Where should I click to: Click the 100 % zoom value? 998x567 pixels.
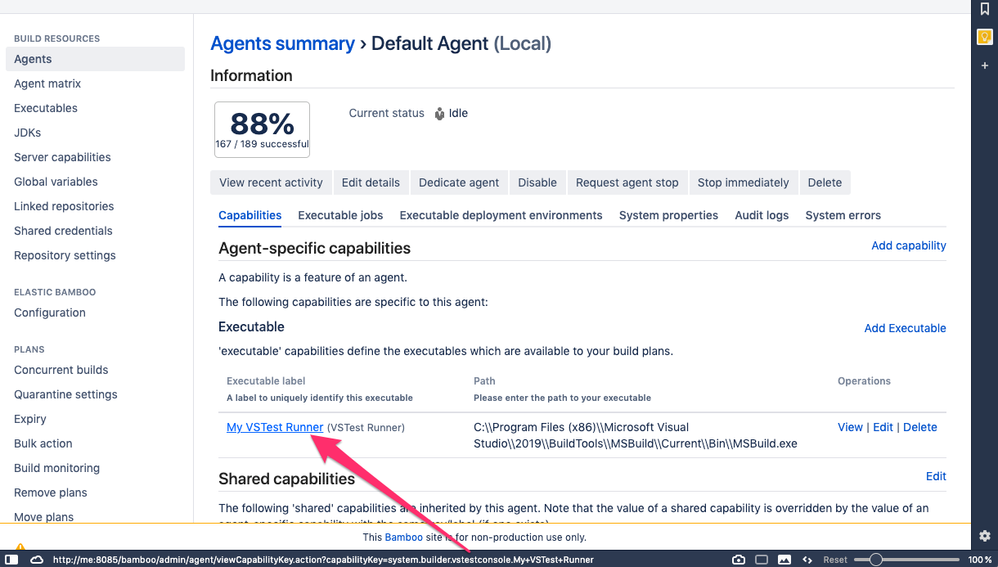pos(980,560)
